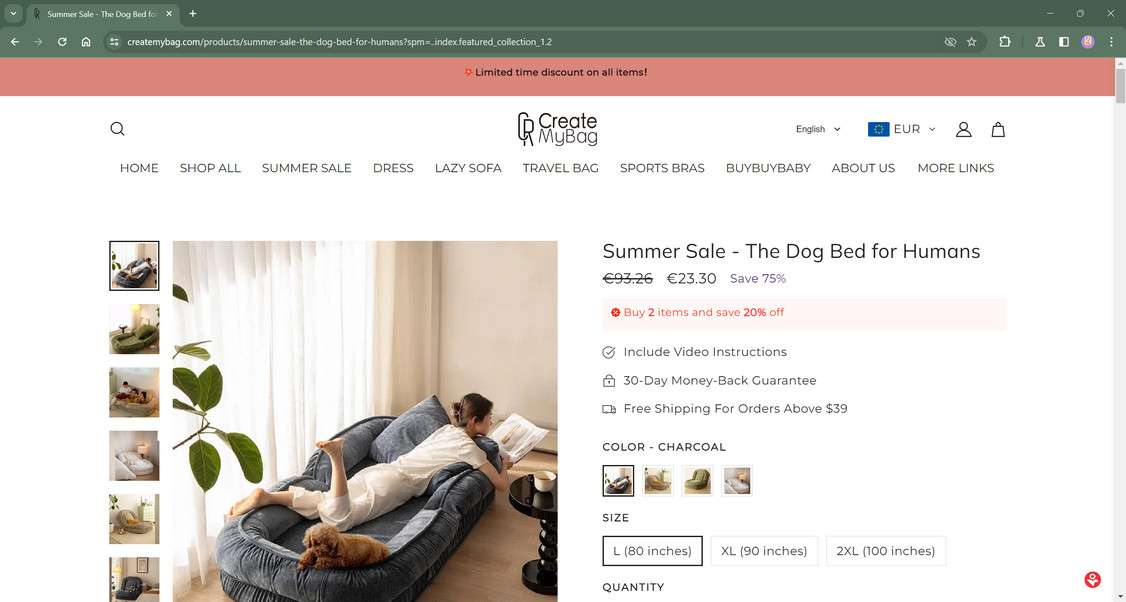Screen dimensions: 1126x602
Task: Open the browser side panel icon
Action: [1064, 42]
